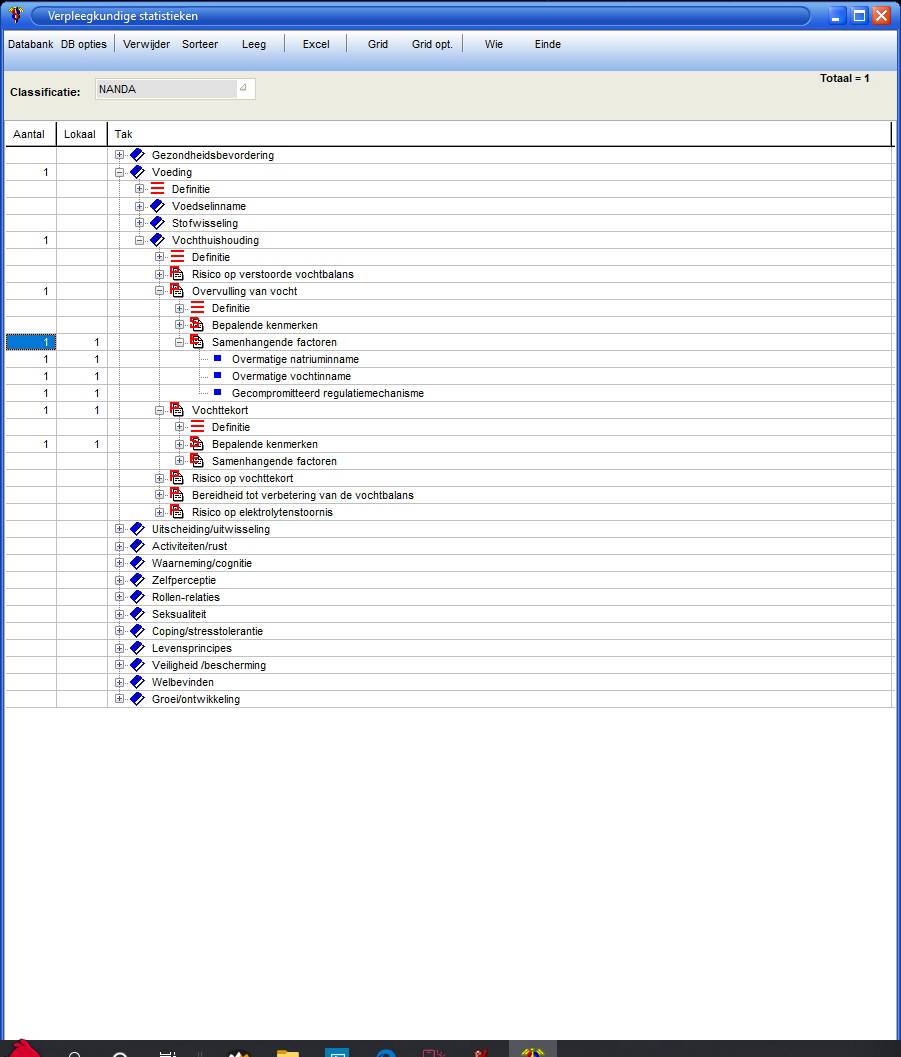The width and height of the screenshot is (901, 1057).
Task: Click the icon beside Risico op elektrolytenstoornis
Action: pyautogui.click(x=177, y=512)
